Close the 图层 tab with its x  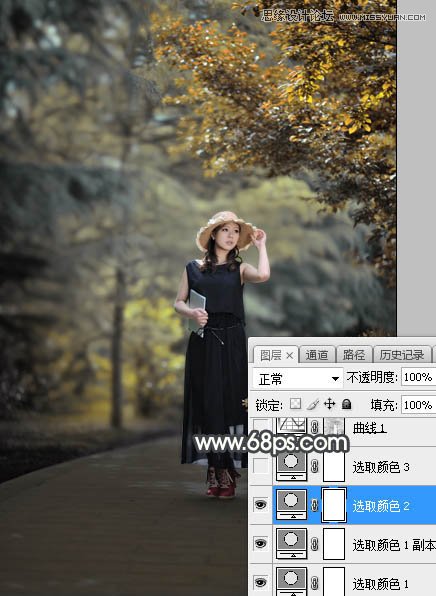coord(289,355)
